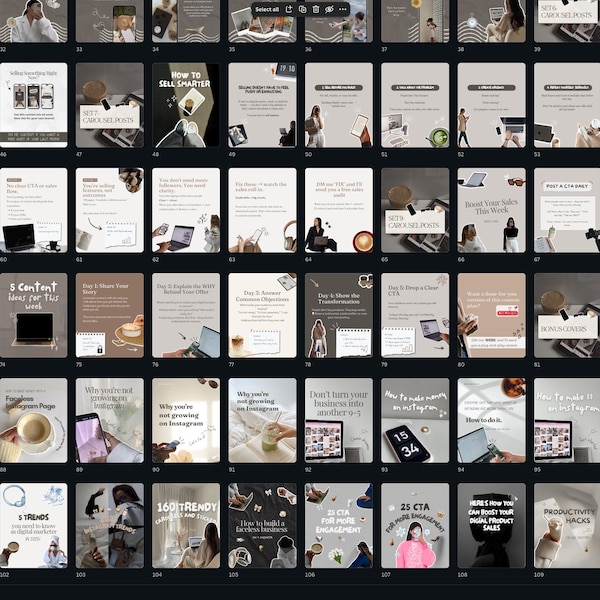Open page 48 'How to Sell Smarter'

click(x=186, y=105)
